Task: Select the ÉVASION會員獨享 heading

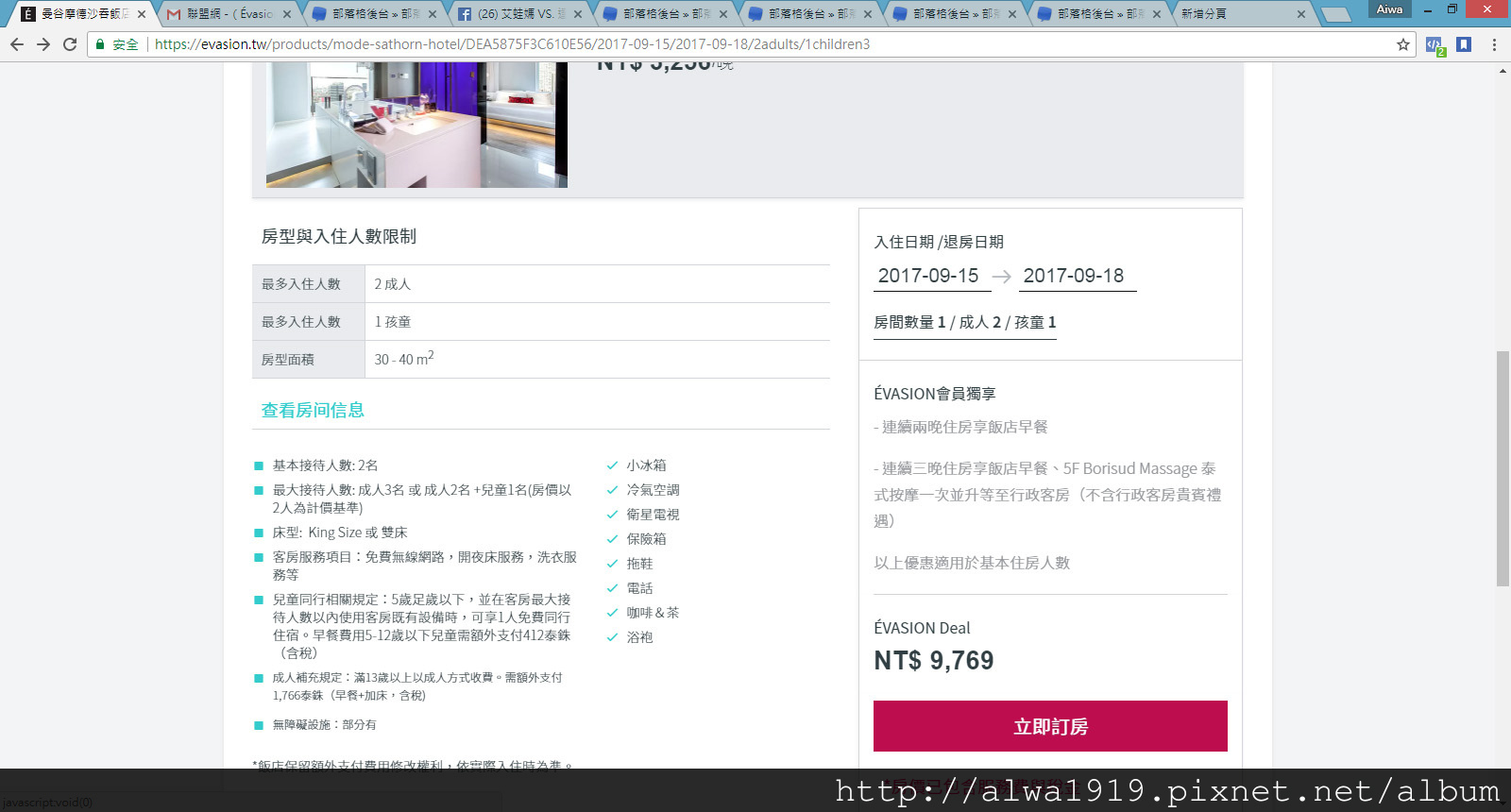Action: click(x=935, y=394)
